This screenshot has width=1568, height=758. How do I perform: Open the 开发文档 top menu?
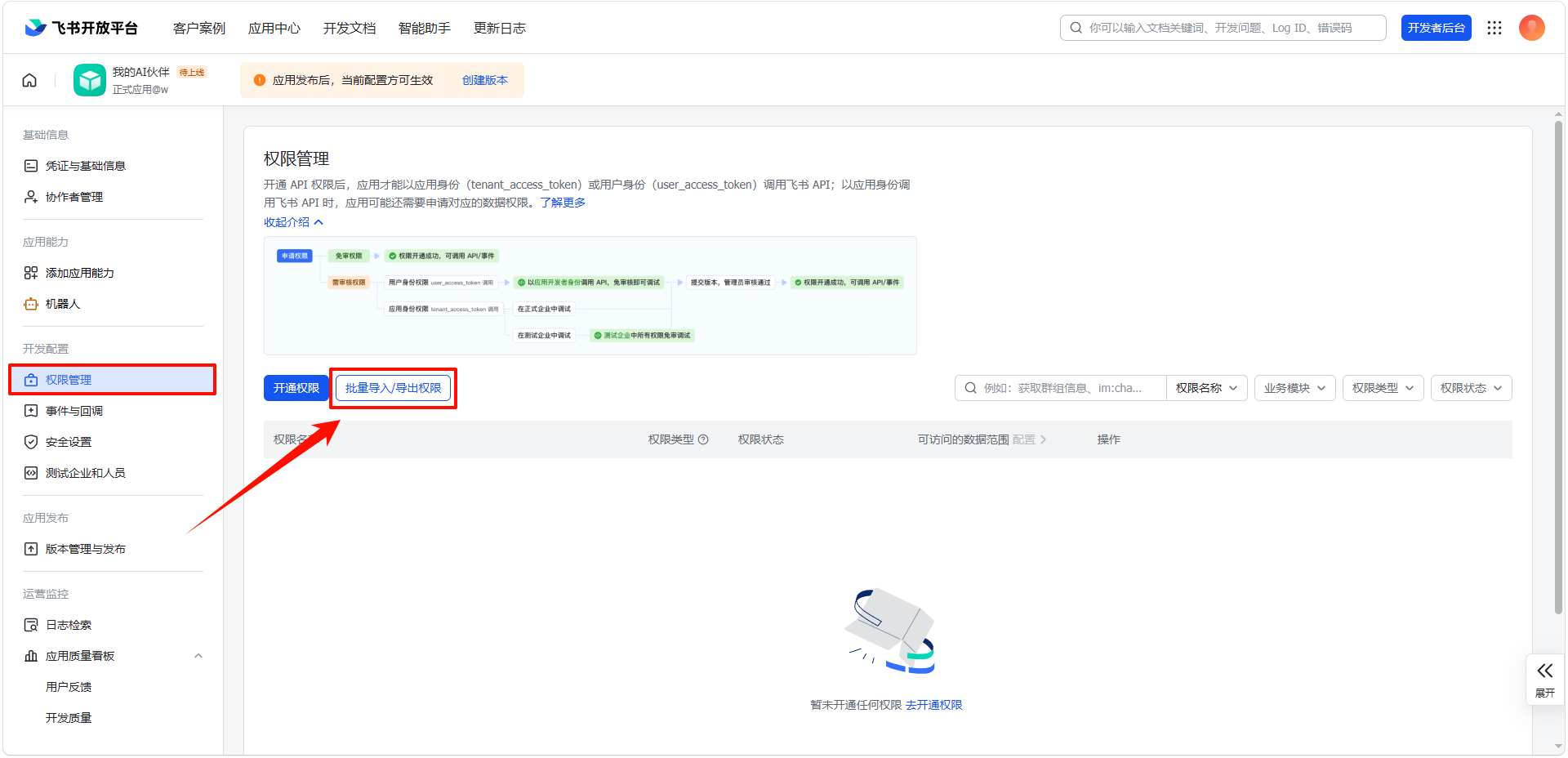pos(350,28)
